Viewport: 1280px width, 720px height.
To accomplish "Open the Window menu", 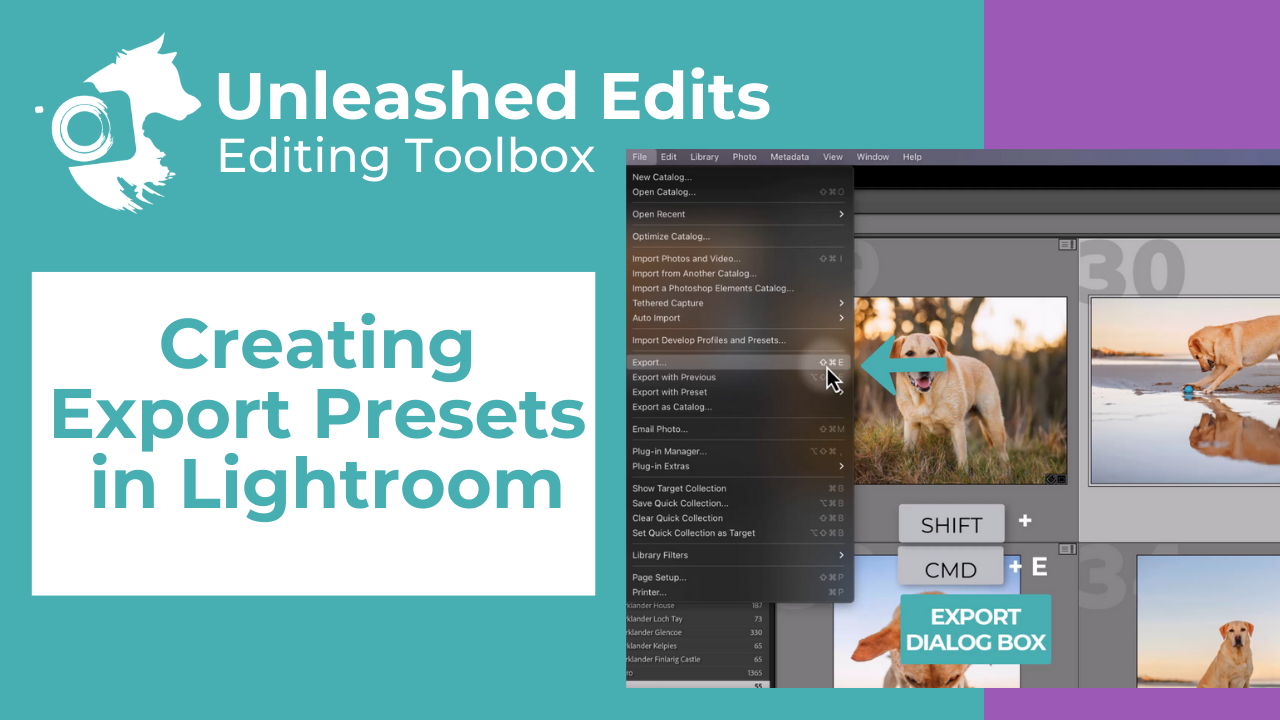I will click(873, 157).
